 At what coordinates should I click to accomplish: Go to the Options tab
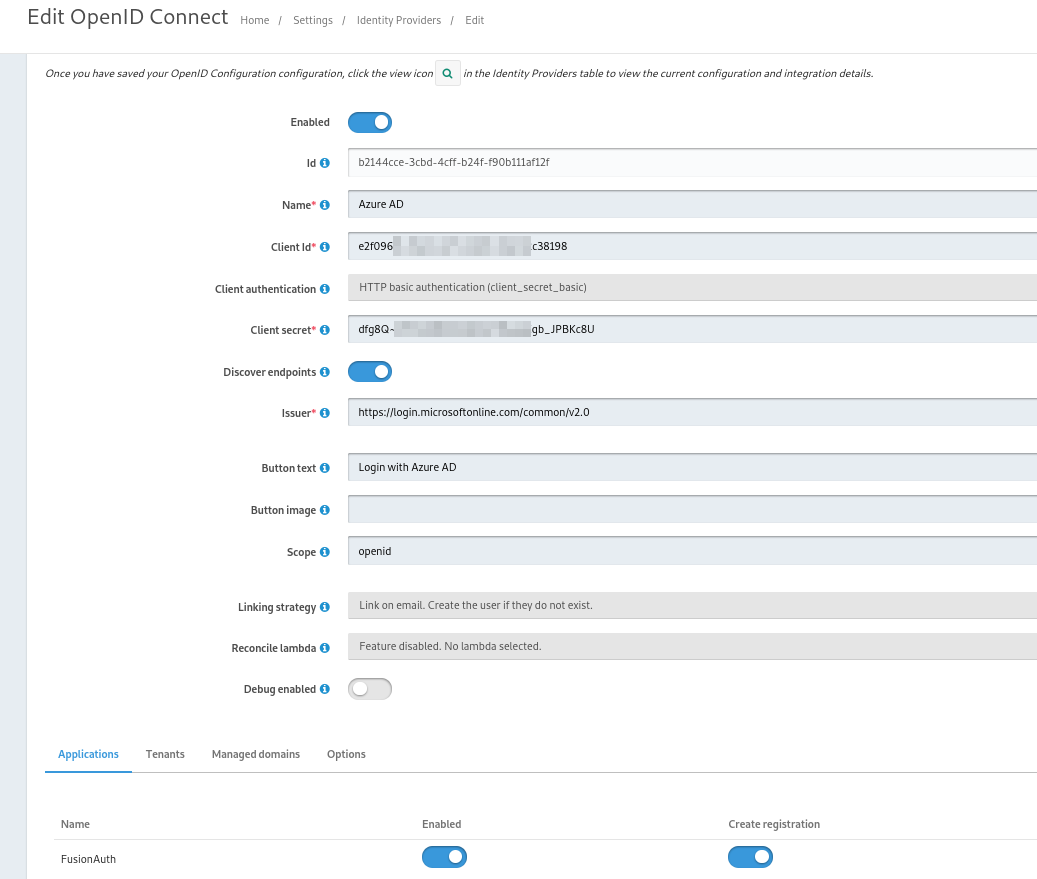coord(346,754)
